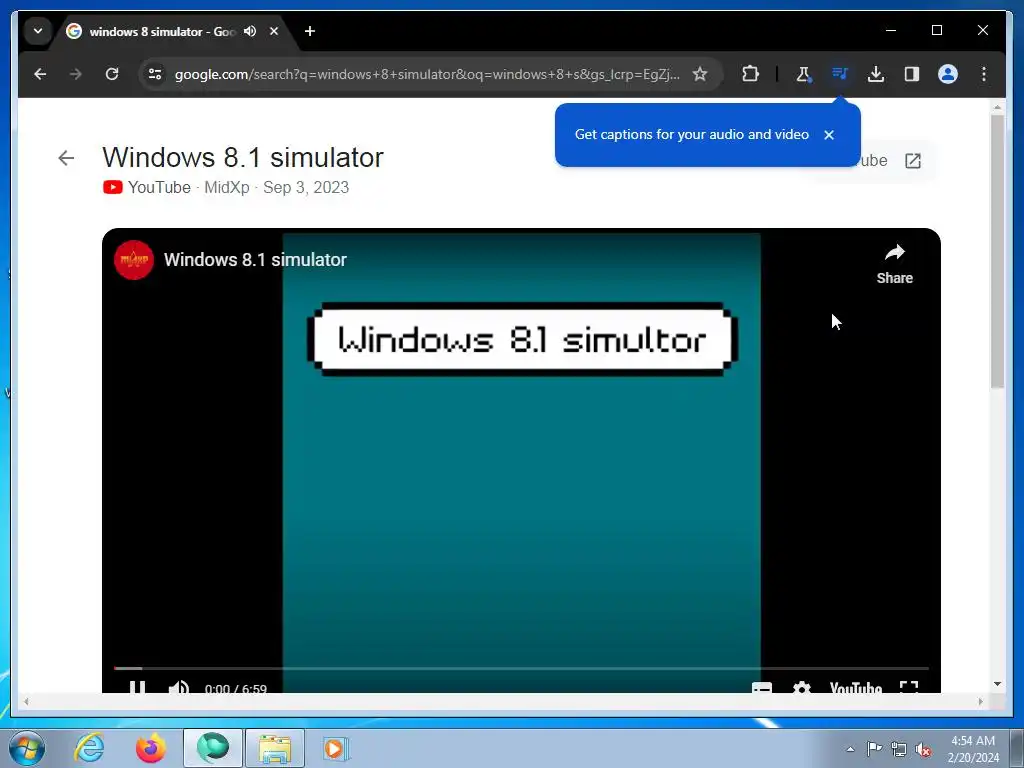Click the horizontal scrollbar right arrow
This screenshot has width=1024, height=768.
click(x=980, y=701)
